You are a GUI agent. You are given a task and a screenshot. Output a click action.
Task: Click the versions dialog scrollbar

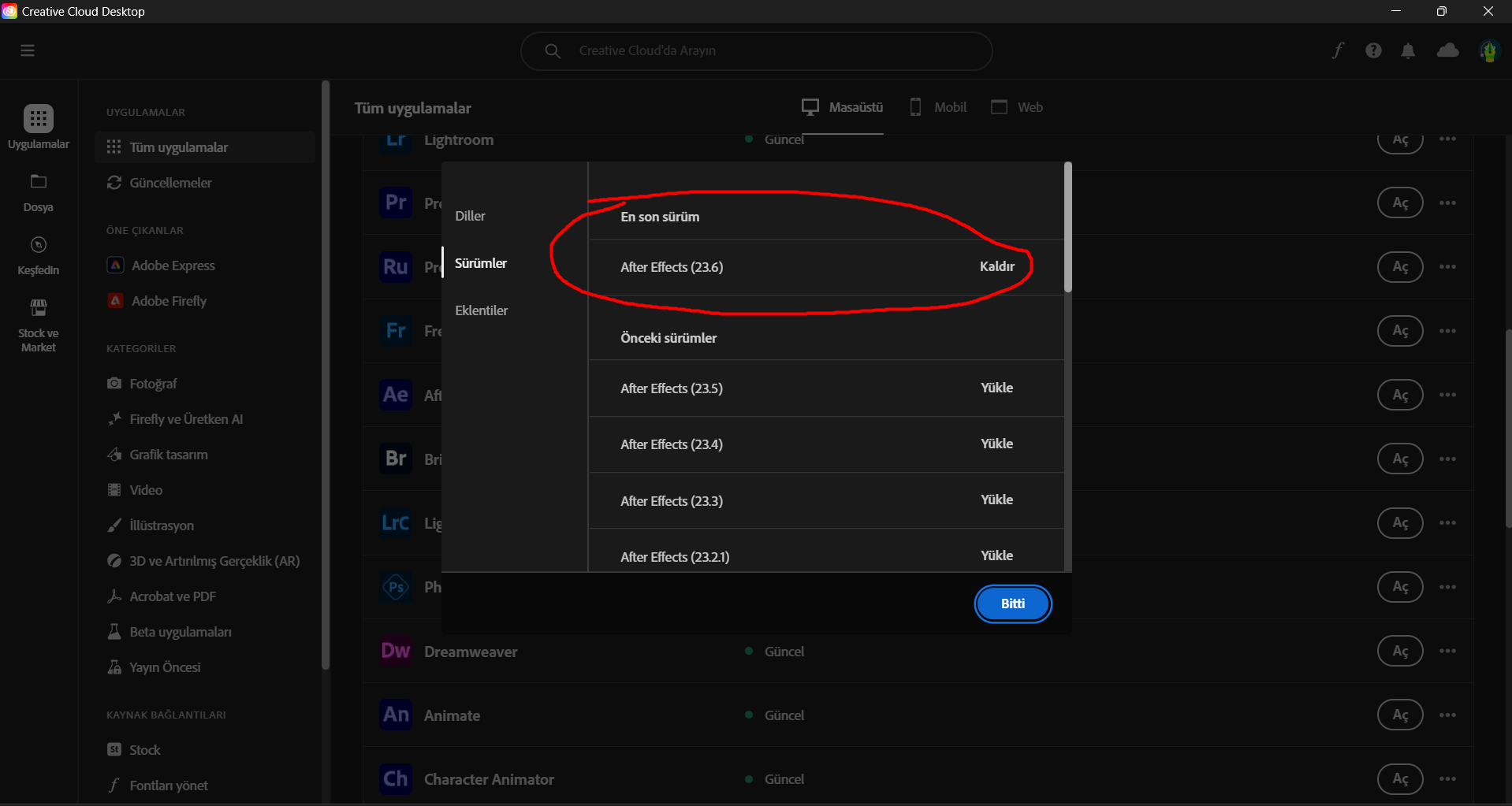pos(1068,227)
